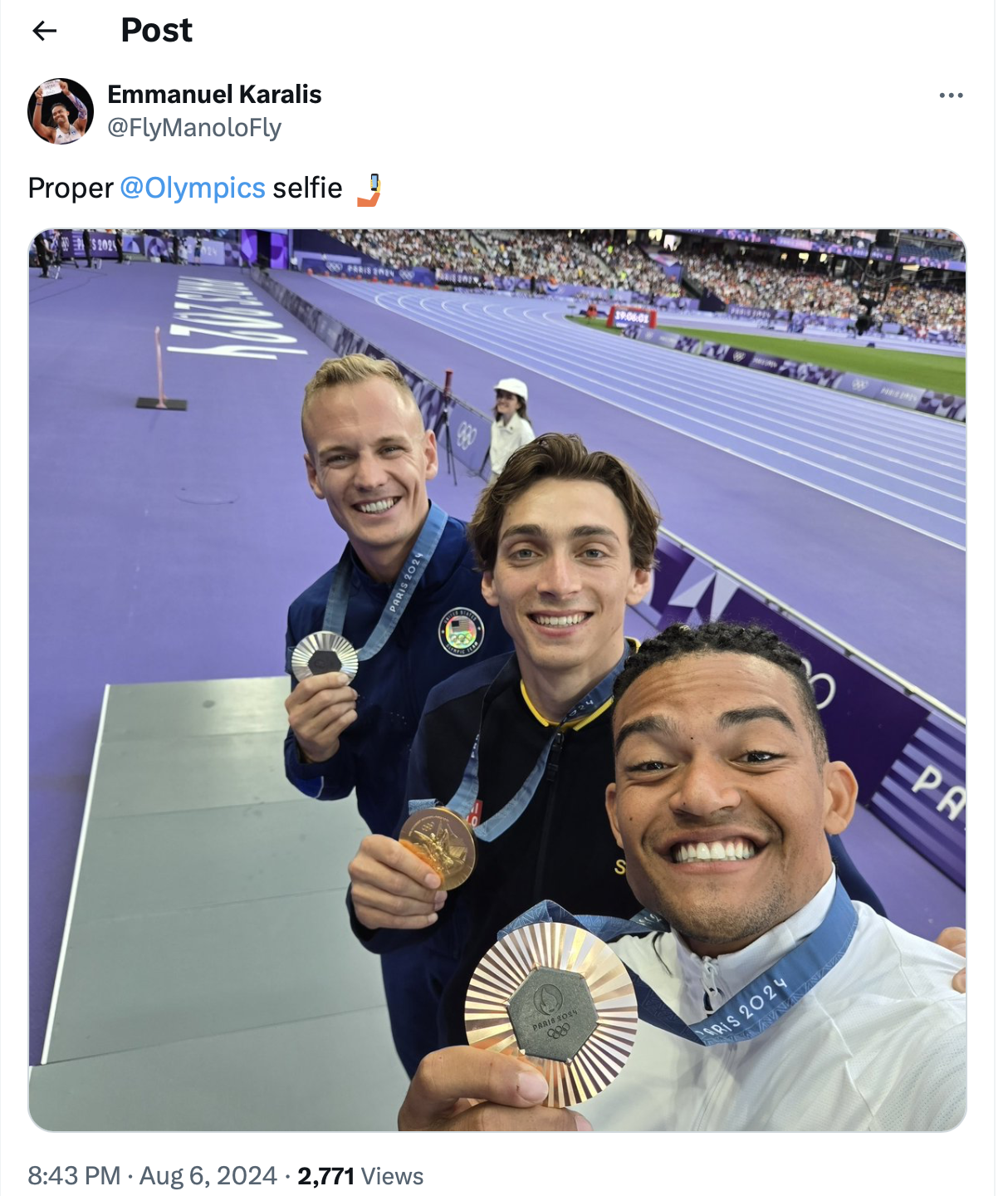
Task: Click the @FlyManoloFly handle
Action: (x=194, y=127)
